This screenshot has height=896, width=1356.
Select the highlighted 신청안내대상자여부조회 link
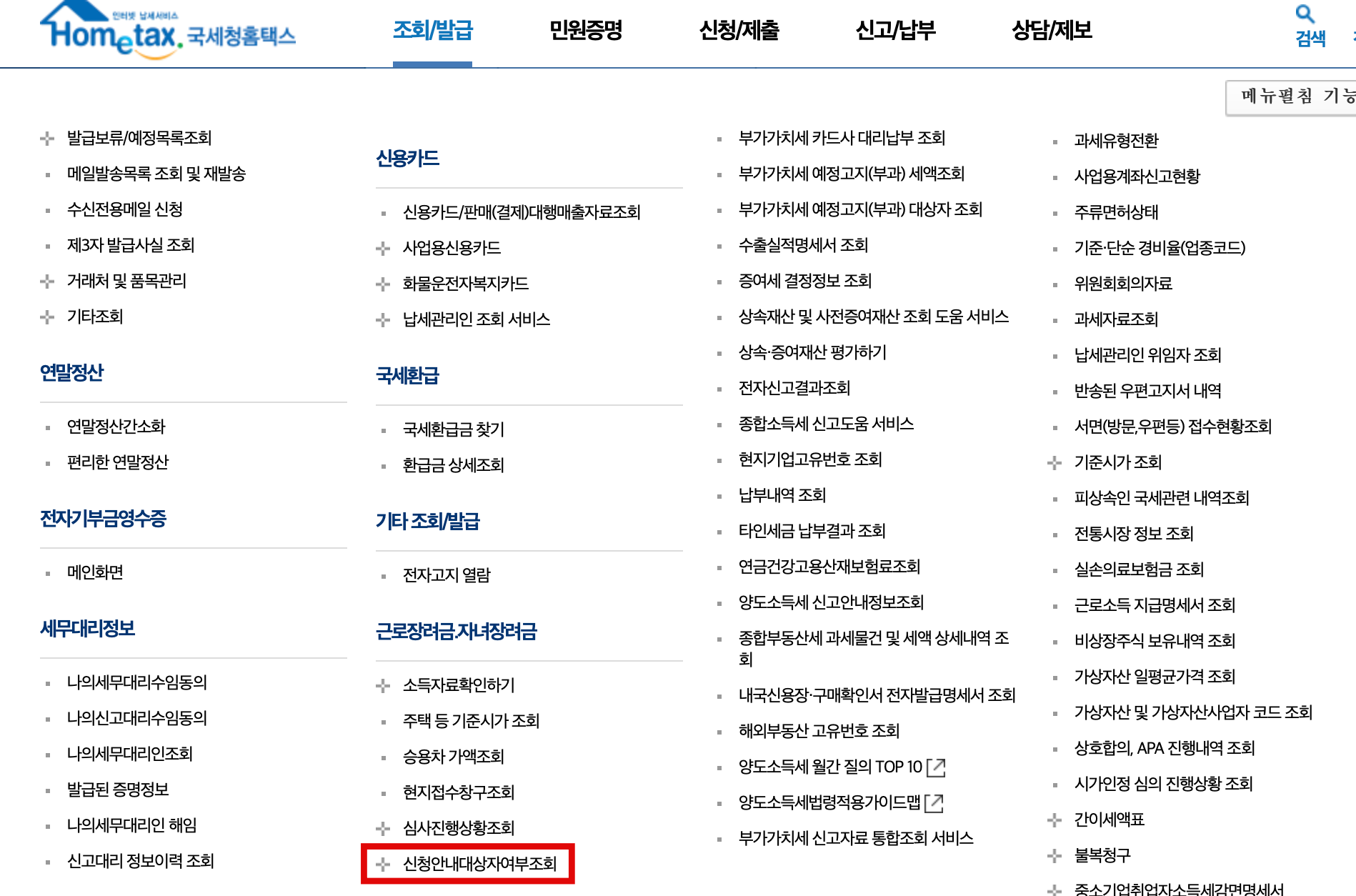pos(477,863)
